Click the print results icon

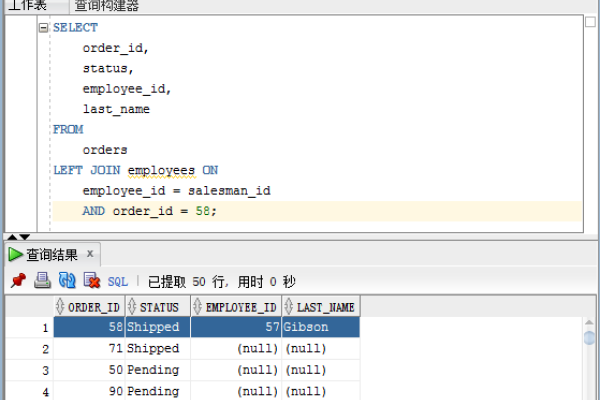coord(42,281)
